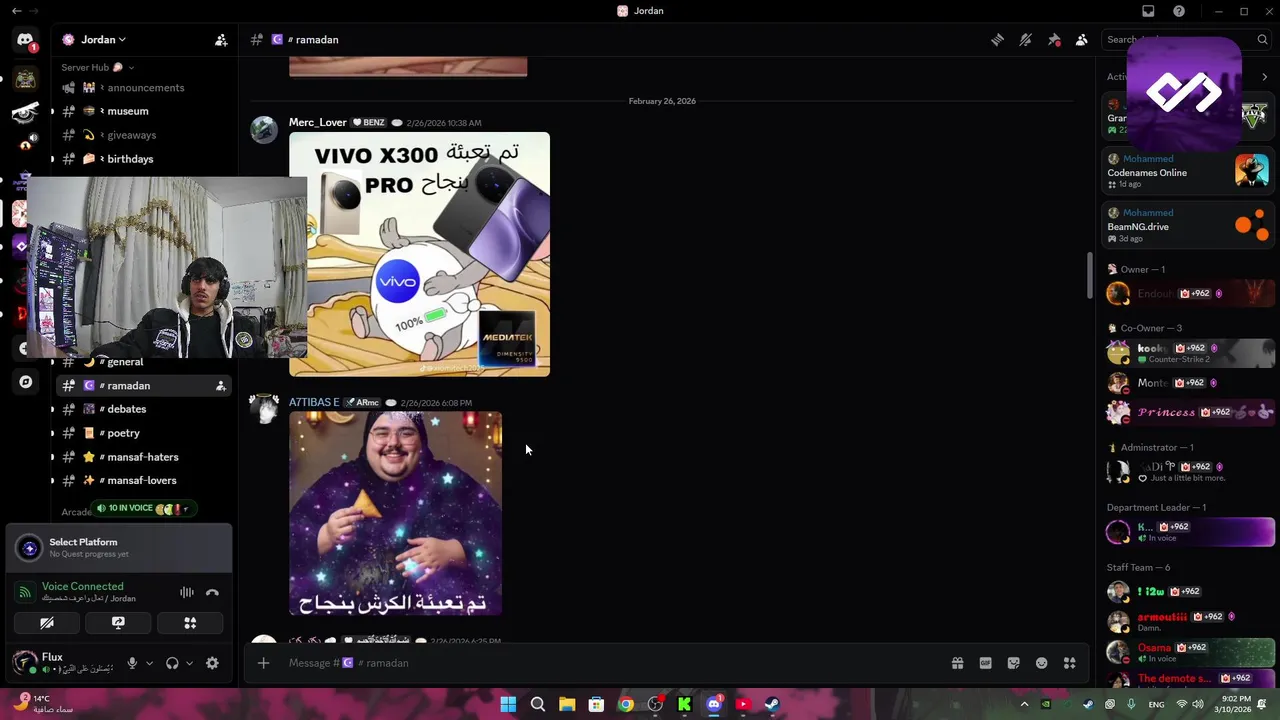Image resolution: width=1280 pixels, height=720 pixels.
Task: Open the mansaf-lovers channel
Action: click(146, 481)
